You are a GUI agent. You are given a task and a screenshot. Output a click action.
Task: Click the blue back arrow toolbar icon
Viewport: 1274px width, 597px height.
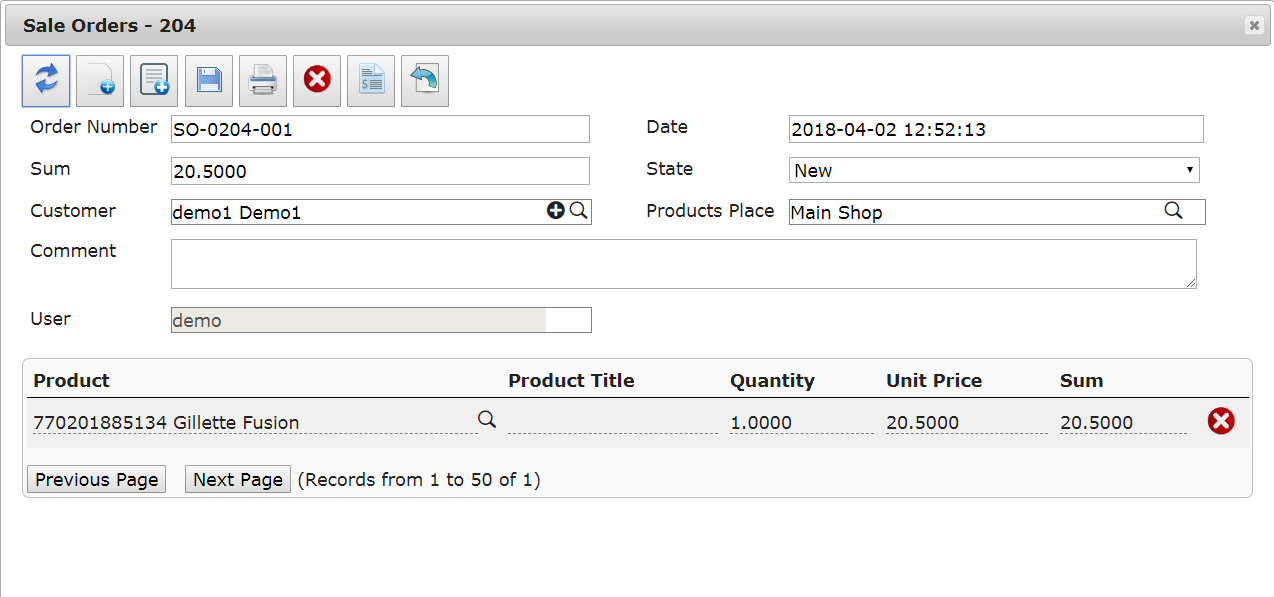click(425, 81)
